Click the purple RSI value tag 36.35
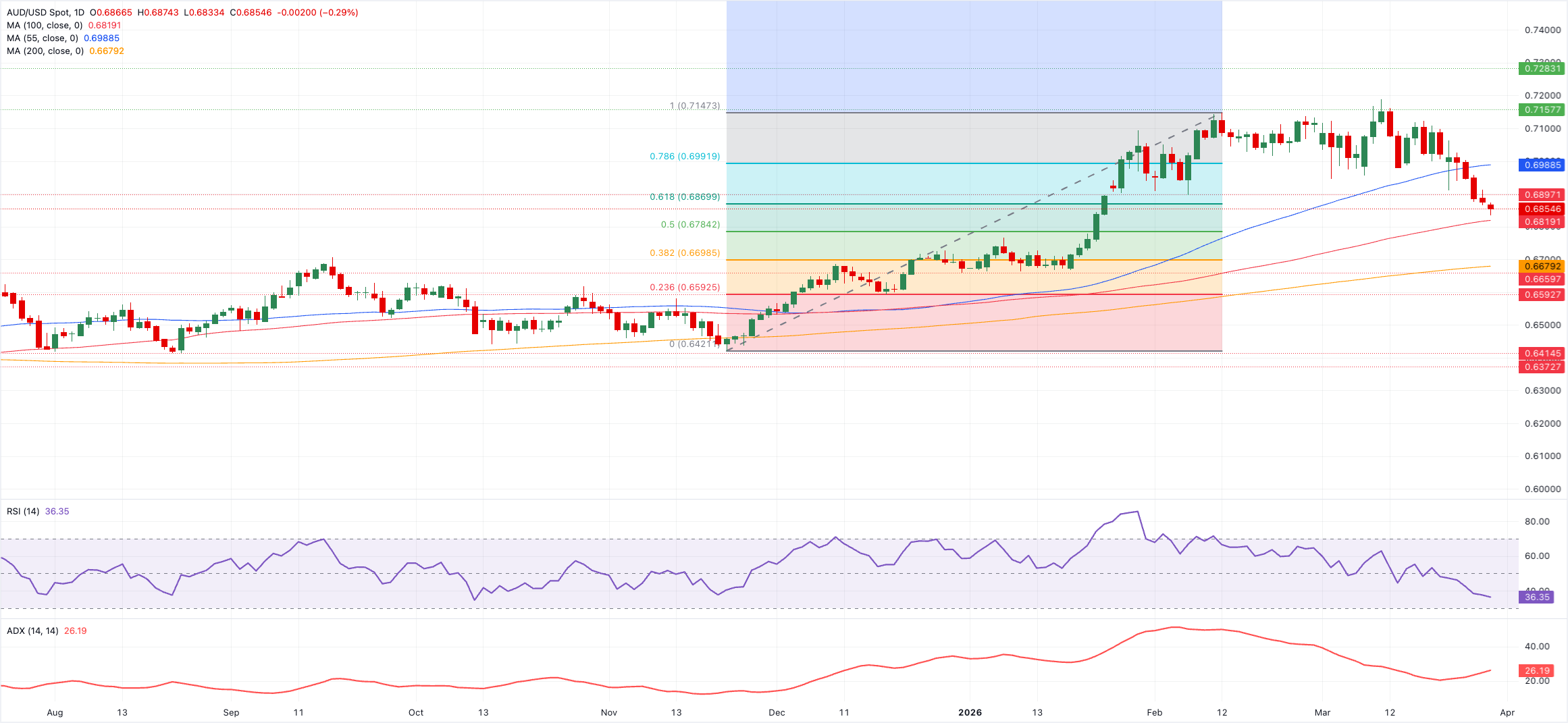Screen dimensions: 1568x723 coord(1536,597)
